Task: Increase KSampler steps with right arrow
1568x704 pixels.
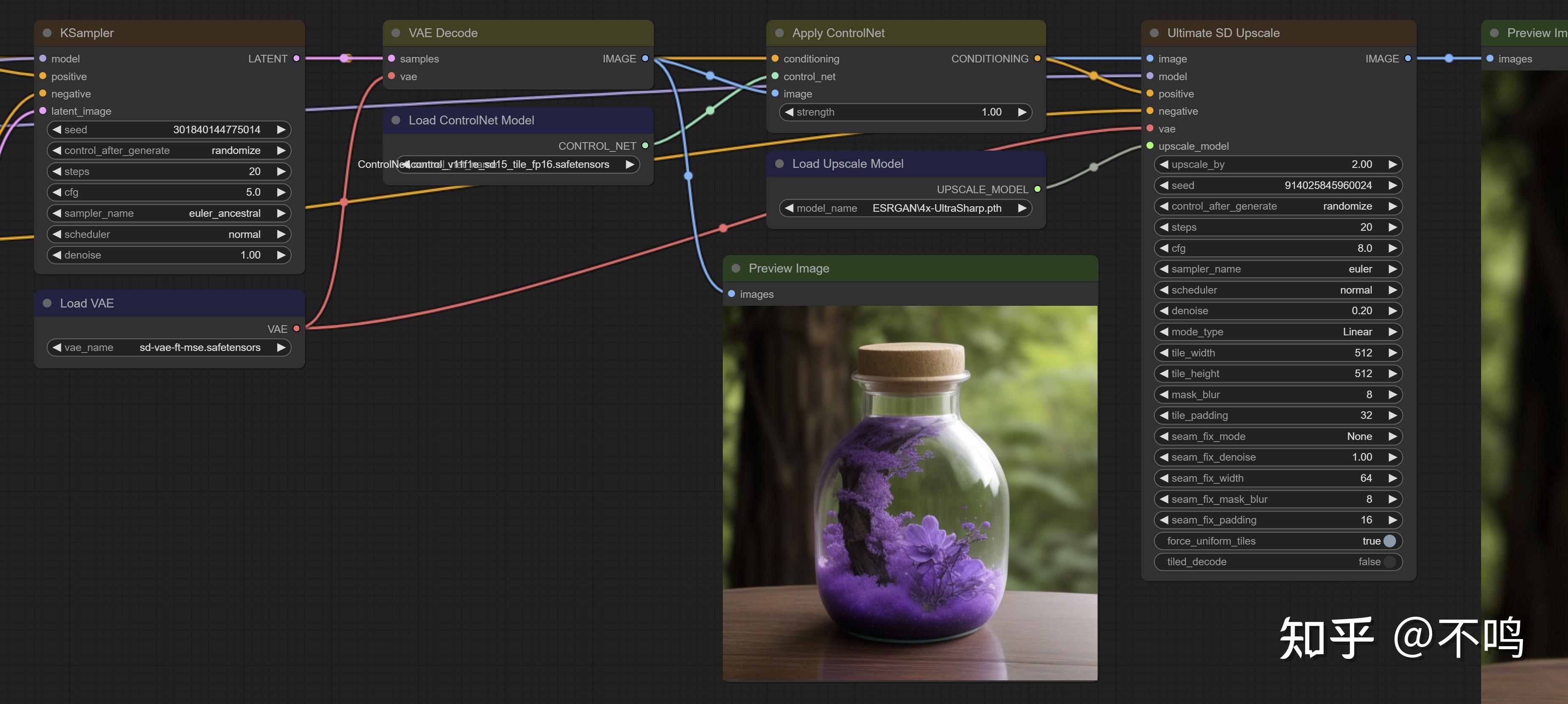Action: (x=281, y=172)
